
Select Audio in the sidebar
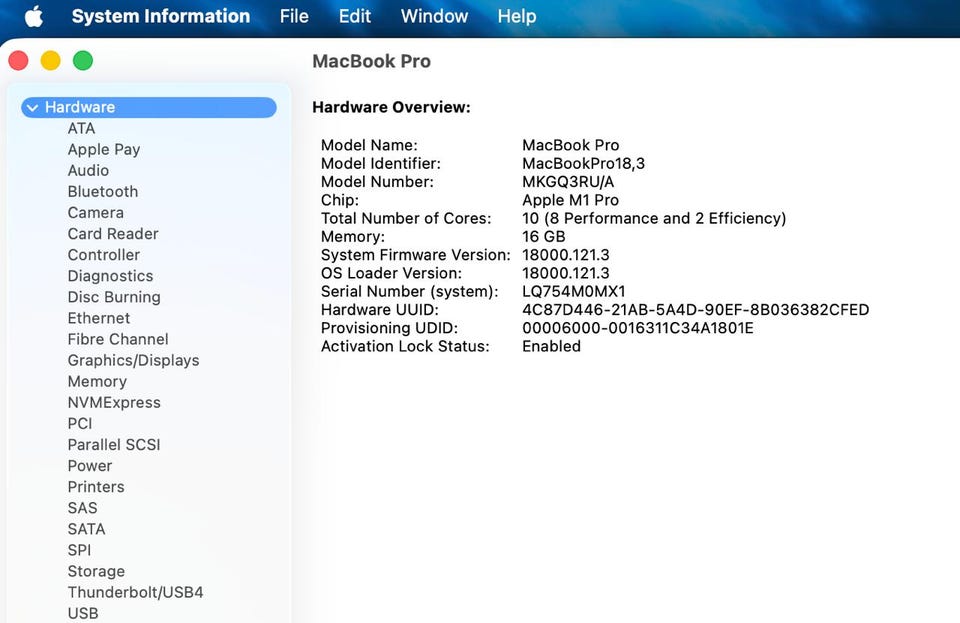point(88,171)
